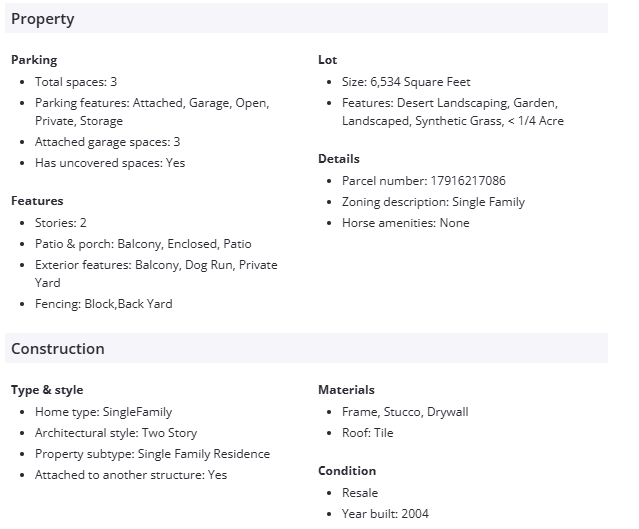Select the Features subsection heading
Viewport: 639px width, 529px height.
(x=37, y=201)
